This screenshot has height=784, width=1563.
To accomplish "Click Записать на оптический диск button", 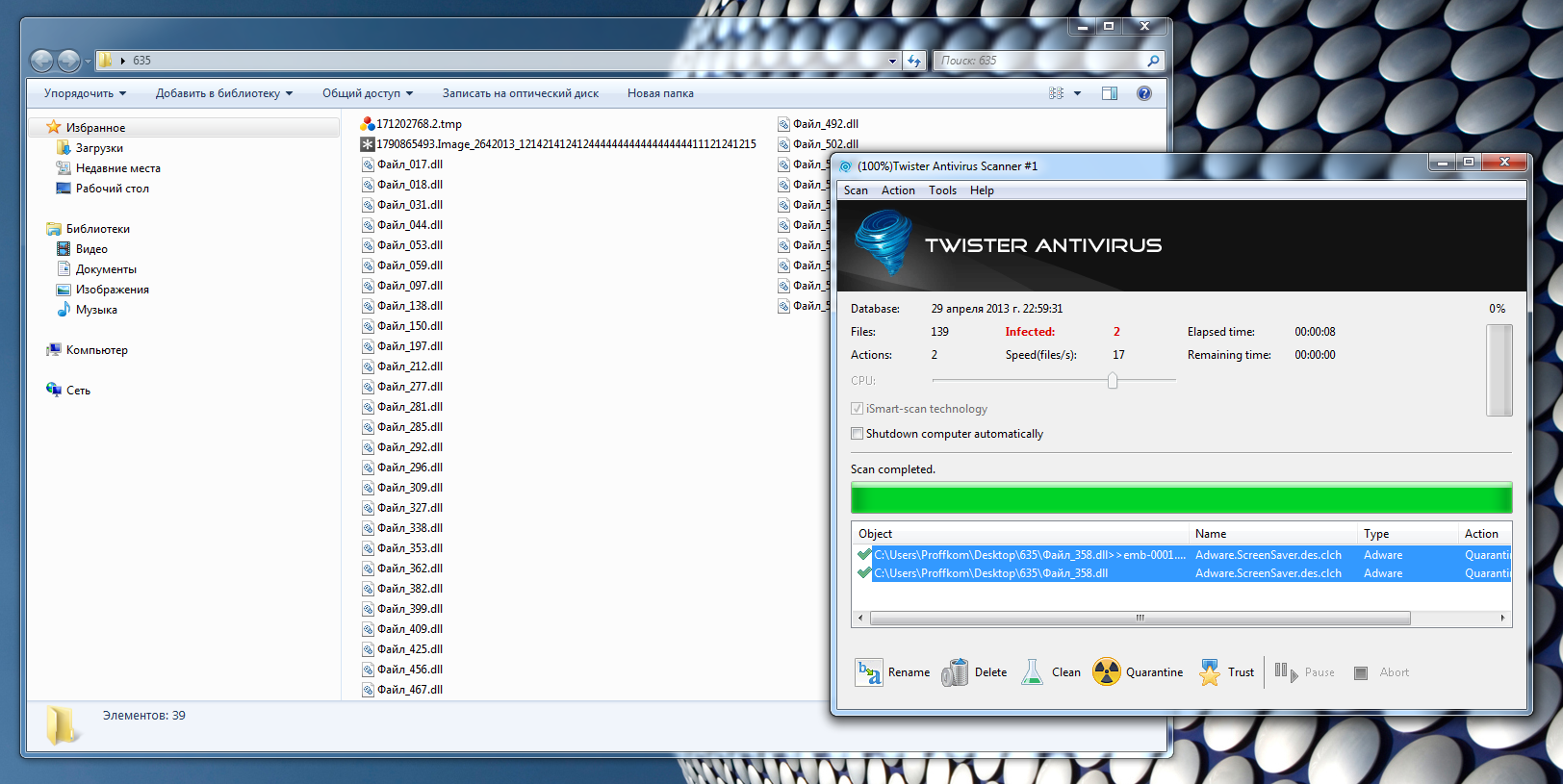I will pos(520,93).
